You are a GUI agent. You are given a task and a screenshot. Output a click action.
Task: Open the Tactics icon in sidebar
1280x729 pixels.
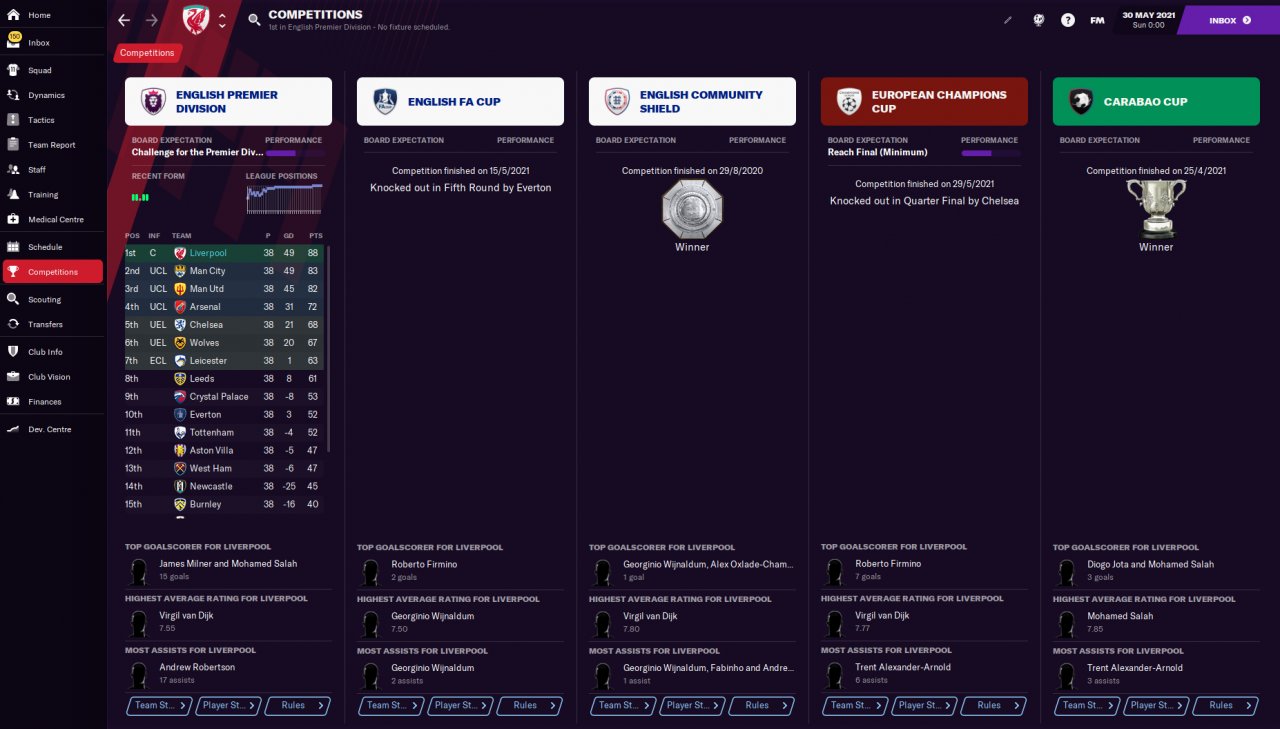13,120
